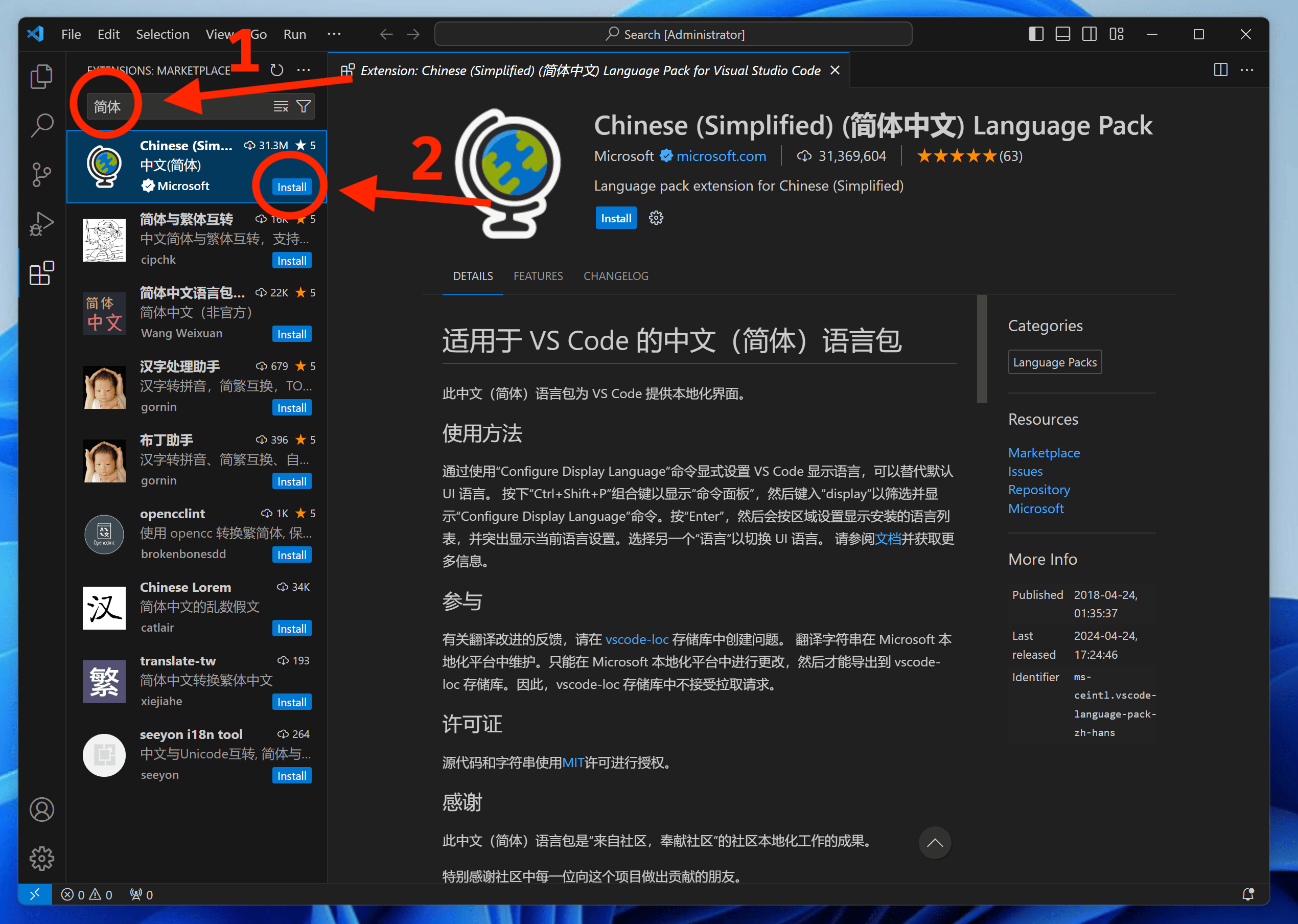Viewport: 1298px width, 924px height.
Task: Toggle the bottom panel layout button
Action: [x=1062, y=34]
